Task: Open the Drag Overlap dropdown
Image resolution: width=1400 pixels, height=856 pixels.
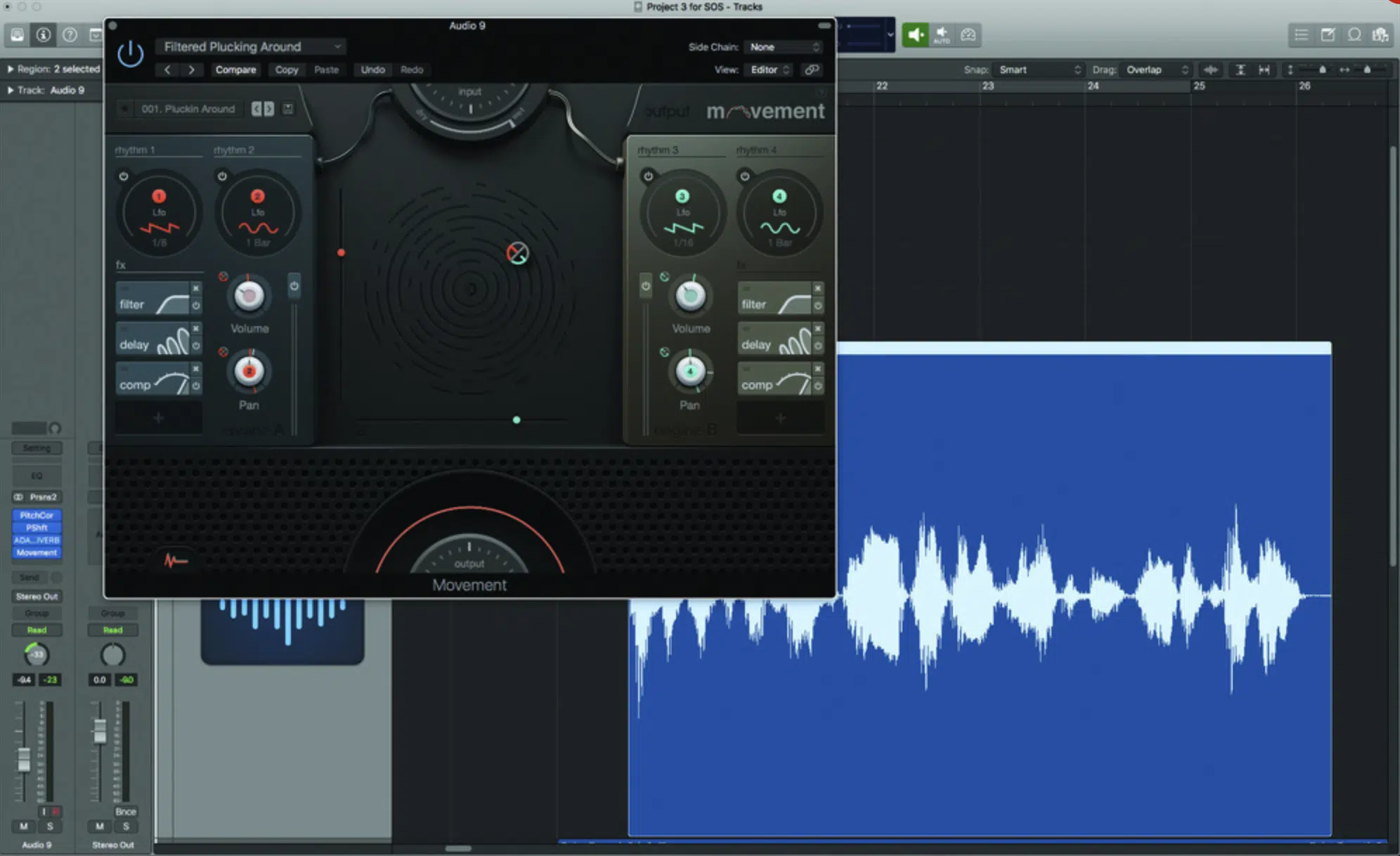Action: point(1156,70)
